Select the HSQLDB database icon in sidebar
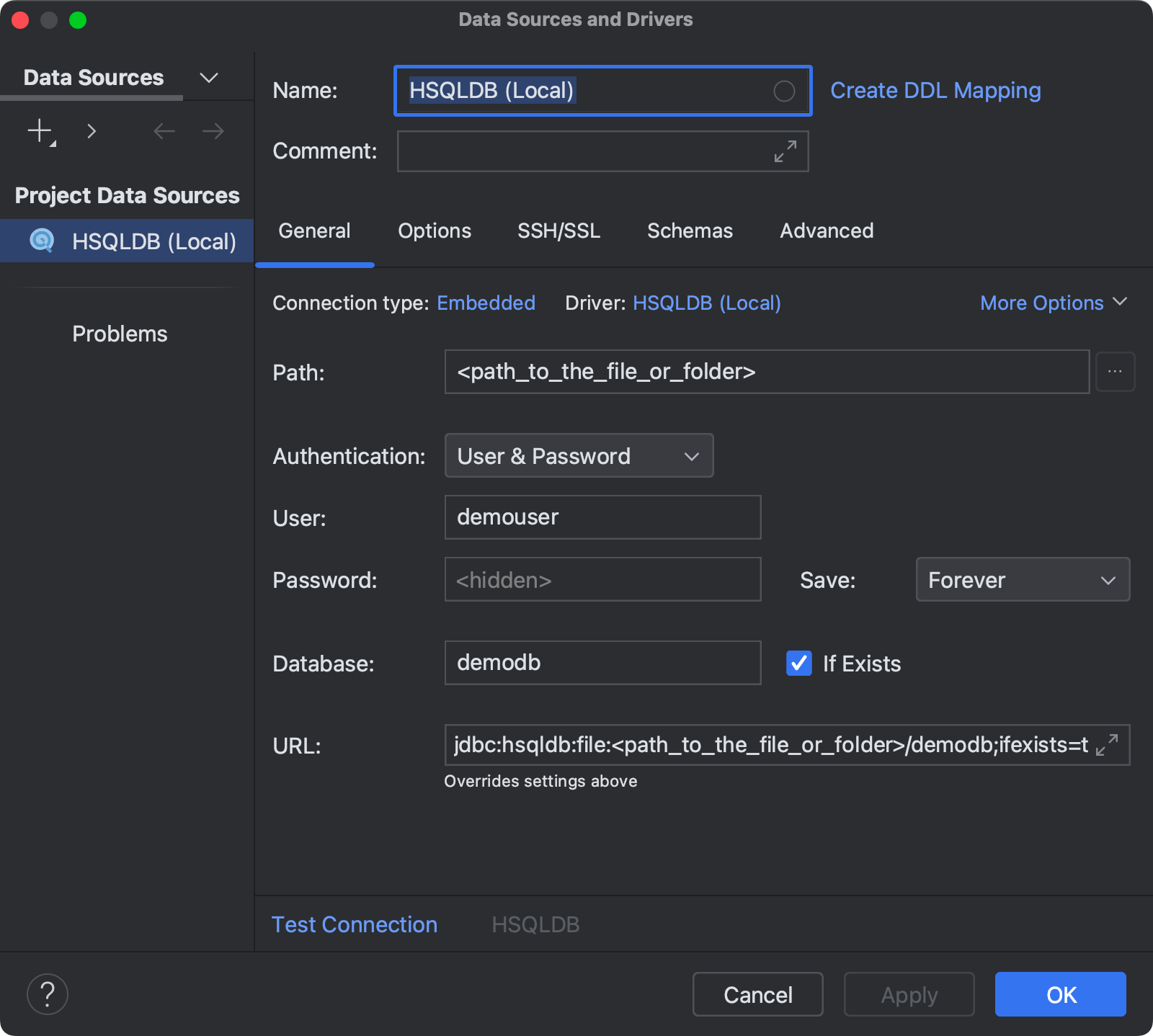Viewport: 1153px width, 1036px height. tap(42, 241)
